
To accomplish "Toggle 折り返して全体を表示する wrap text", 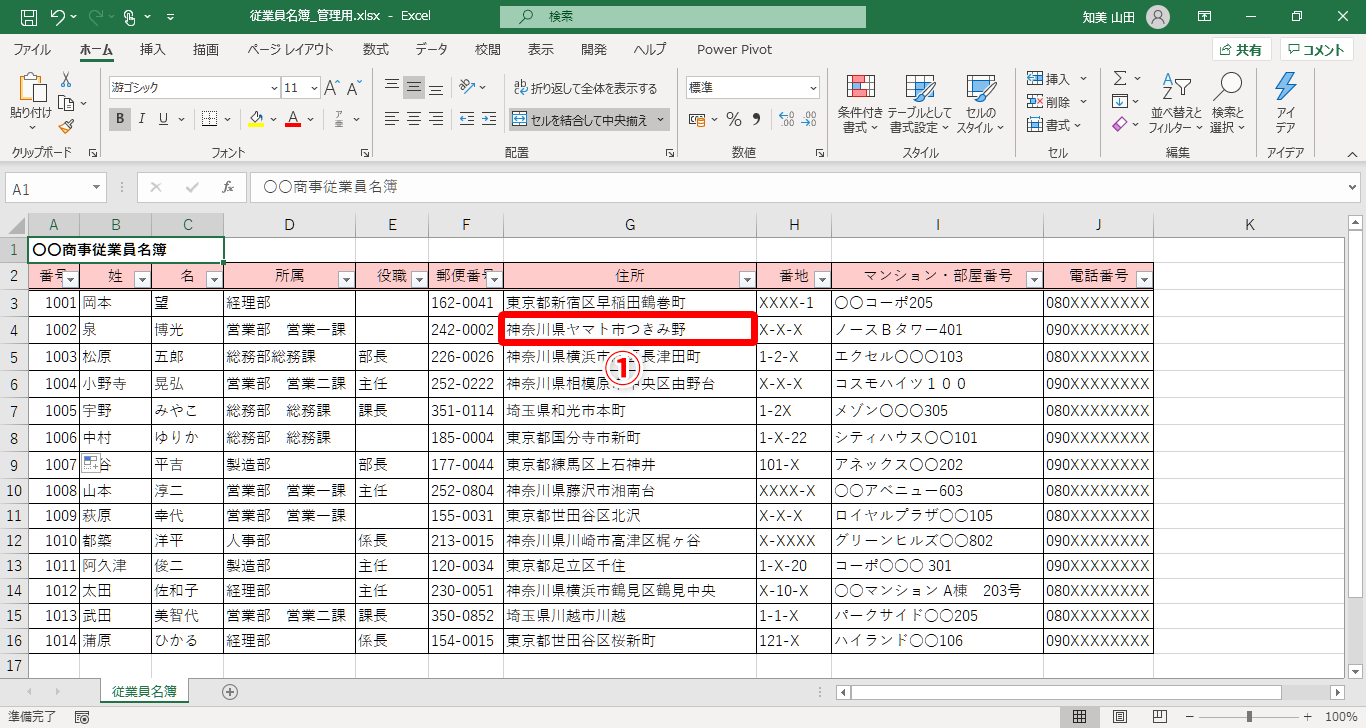I will [x=586, y=88].
